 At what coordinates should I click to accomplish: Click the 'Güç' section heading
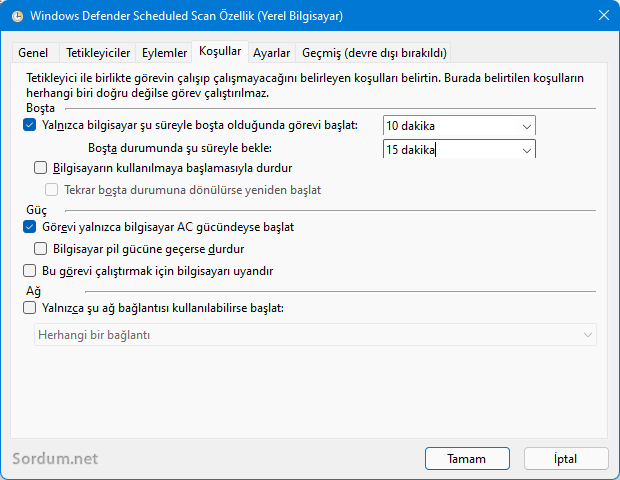(36, 210)
